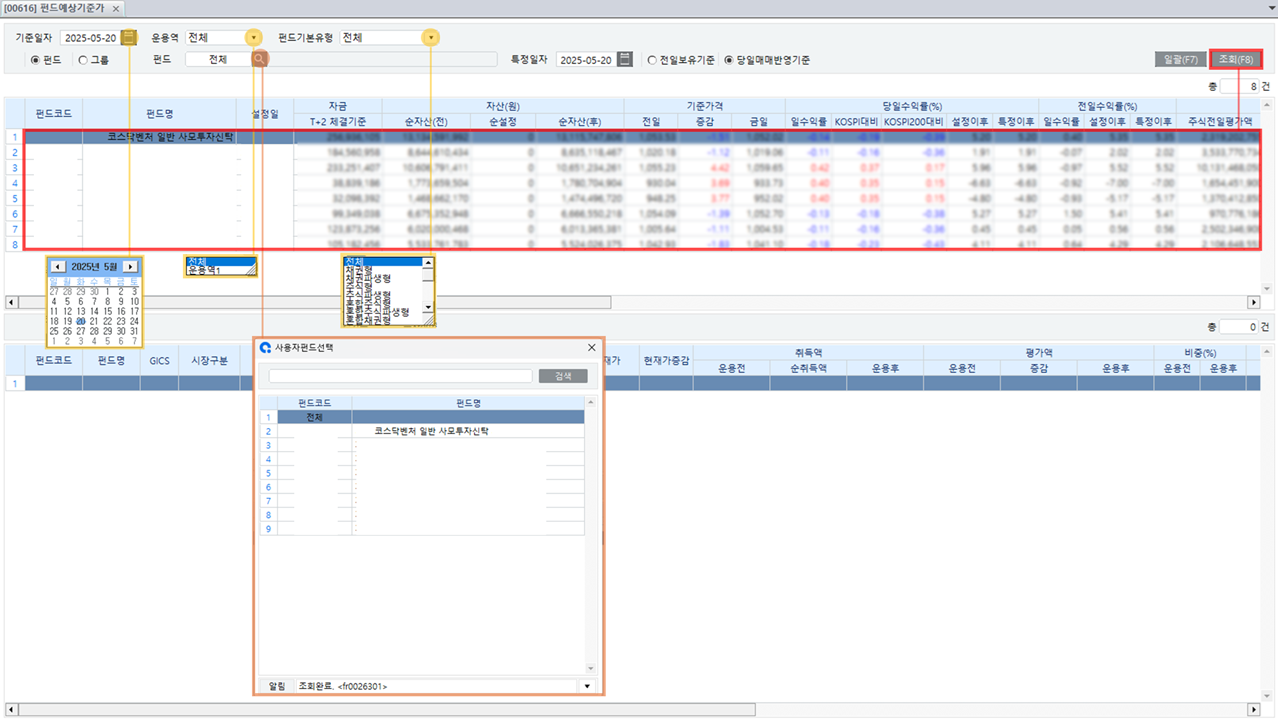The width and height of the screenshot is (1278, 720).
Task: Expand the 운용역 dropdown
Action: [x=253, y=38]
